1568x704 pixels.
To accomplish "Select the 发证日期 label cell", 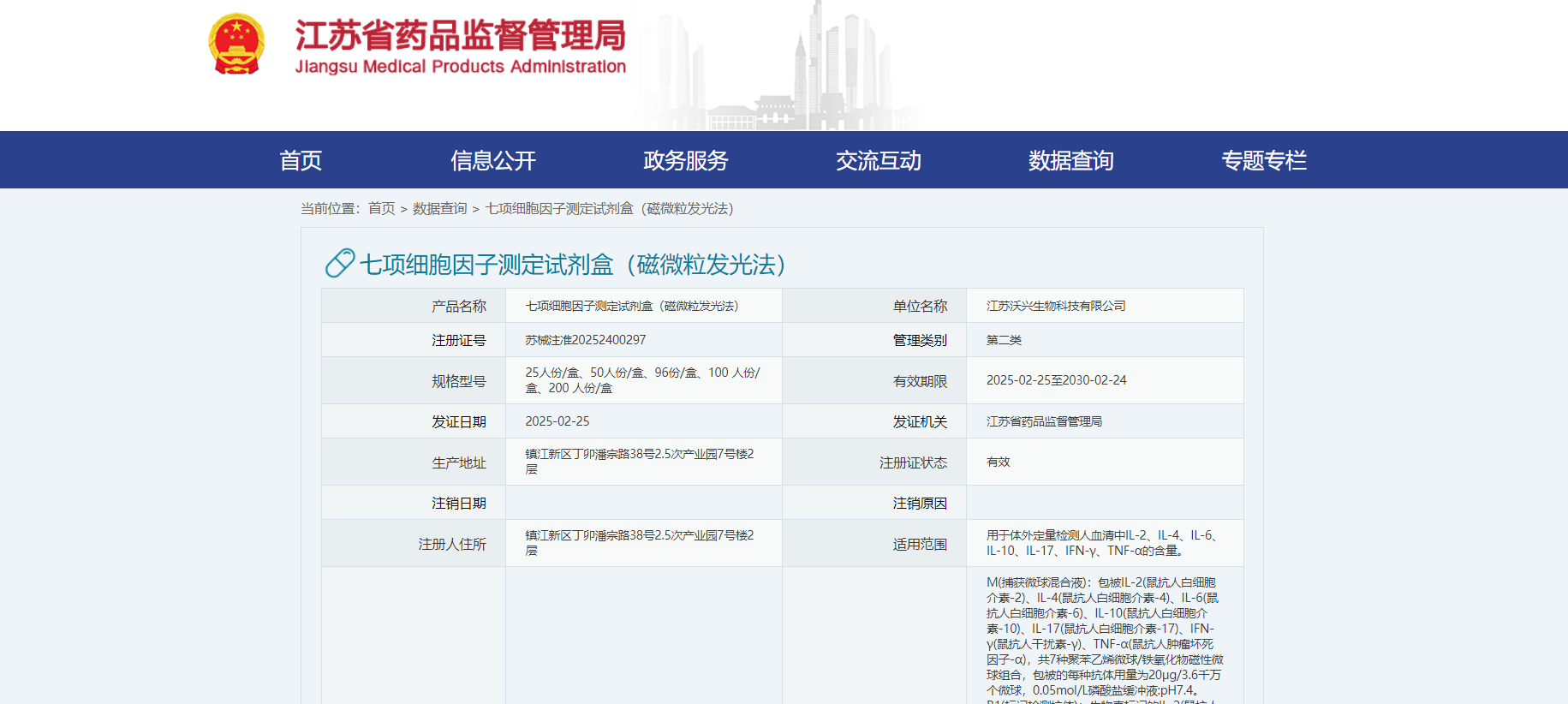I will click(x=414, y=421).
